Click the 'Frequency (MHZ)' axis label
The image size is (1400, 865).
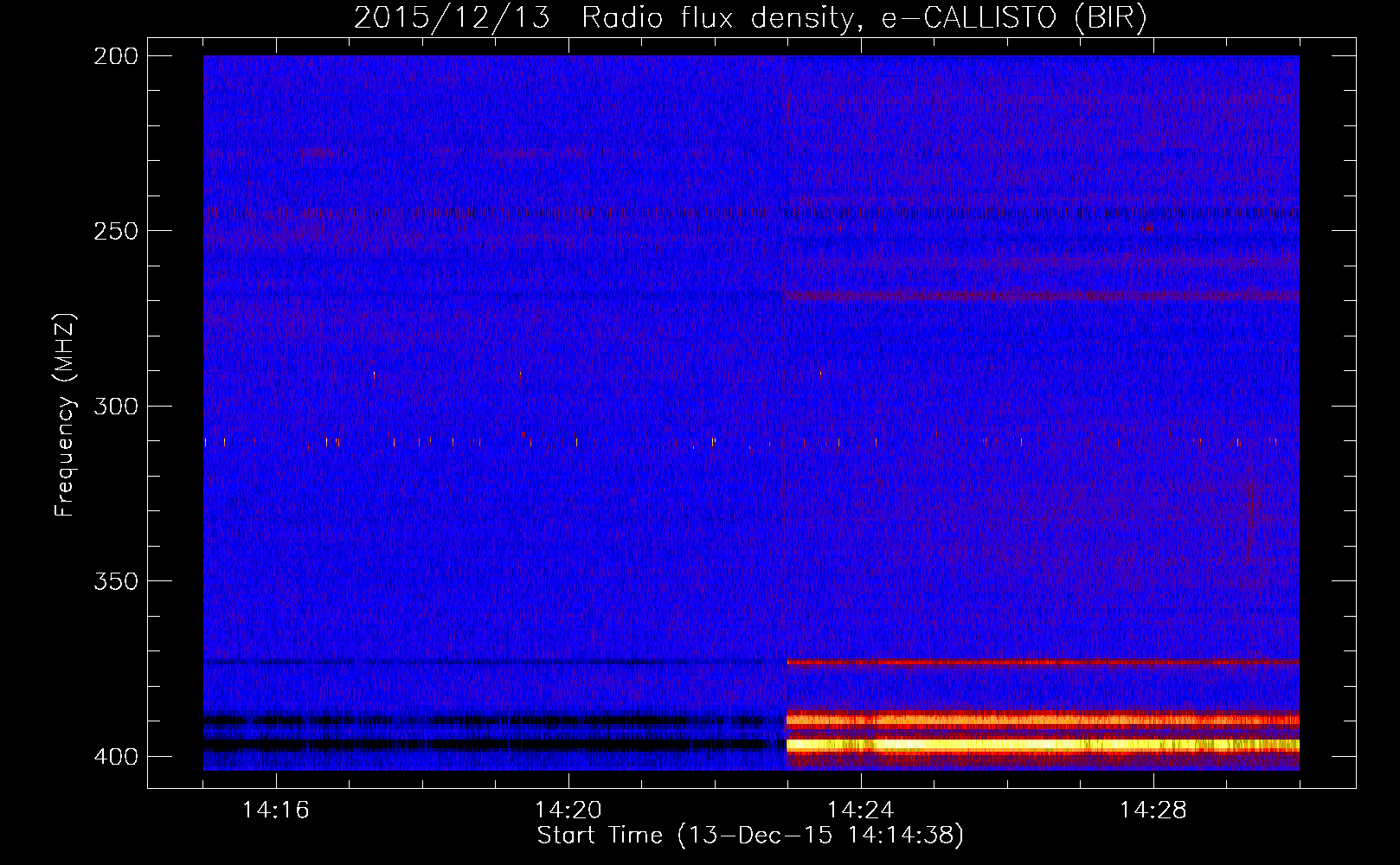(x=65, y=415)
